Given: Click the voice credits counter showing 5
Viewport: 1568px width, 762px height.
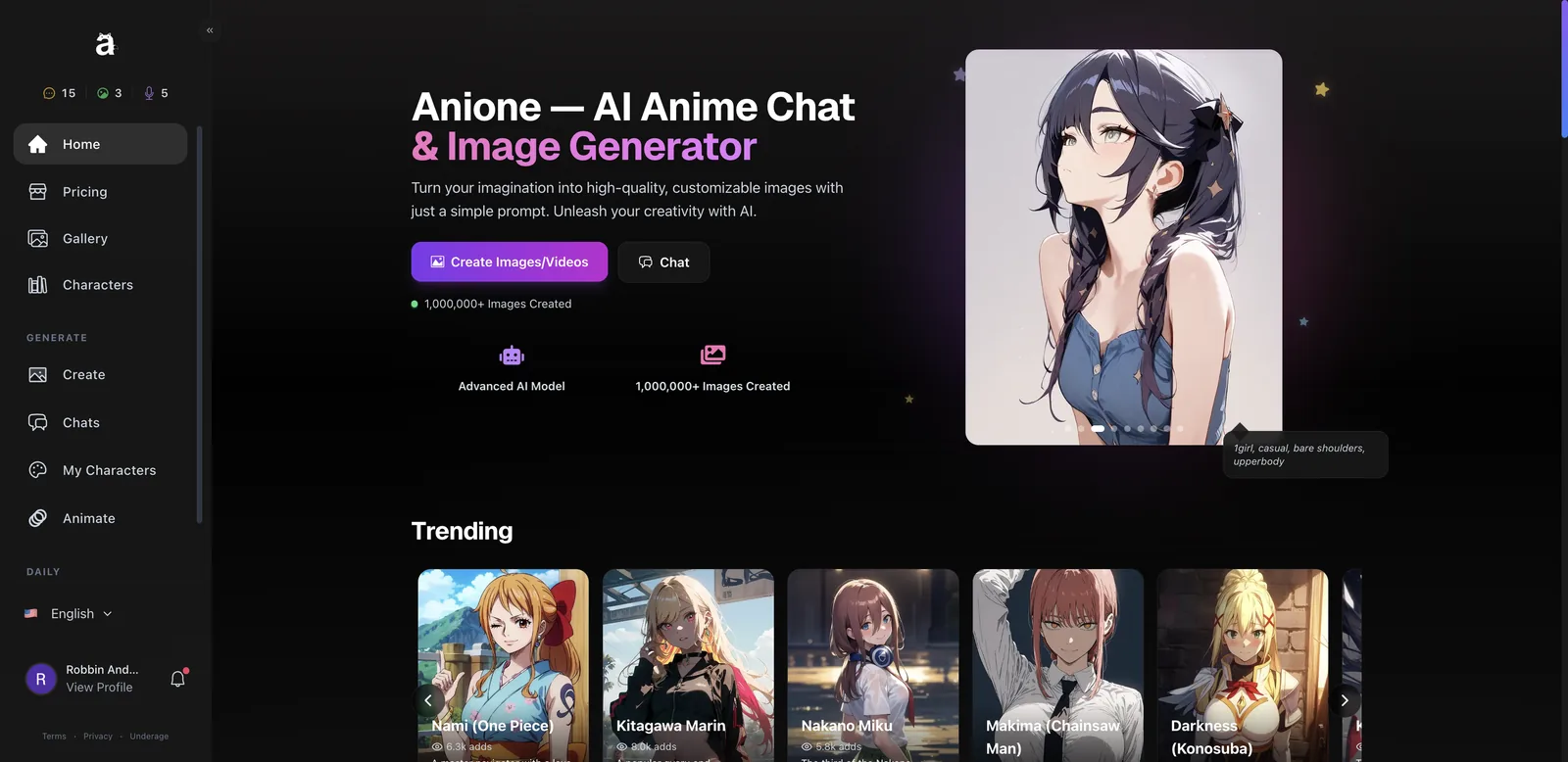Looking at the screenshot, I should point(156,93).
